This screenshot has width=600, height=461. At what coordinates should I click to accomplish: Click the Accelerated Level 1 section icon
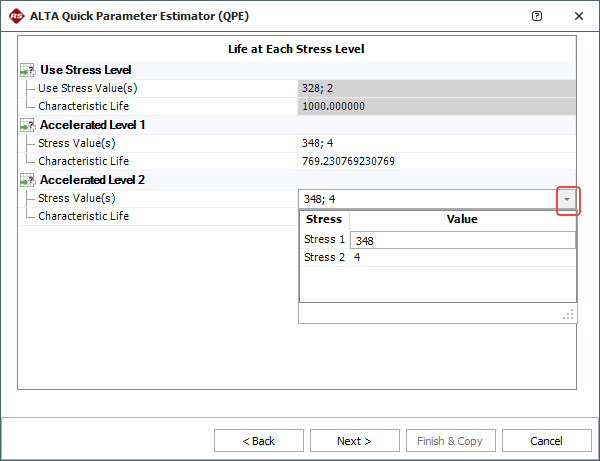[27, 125]
